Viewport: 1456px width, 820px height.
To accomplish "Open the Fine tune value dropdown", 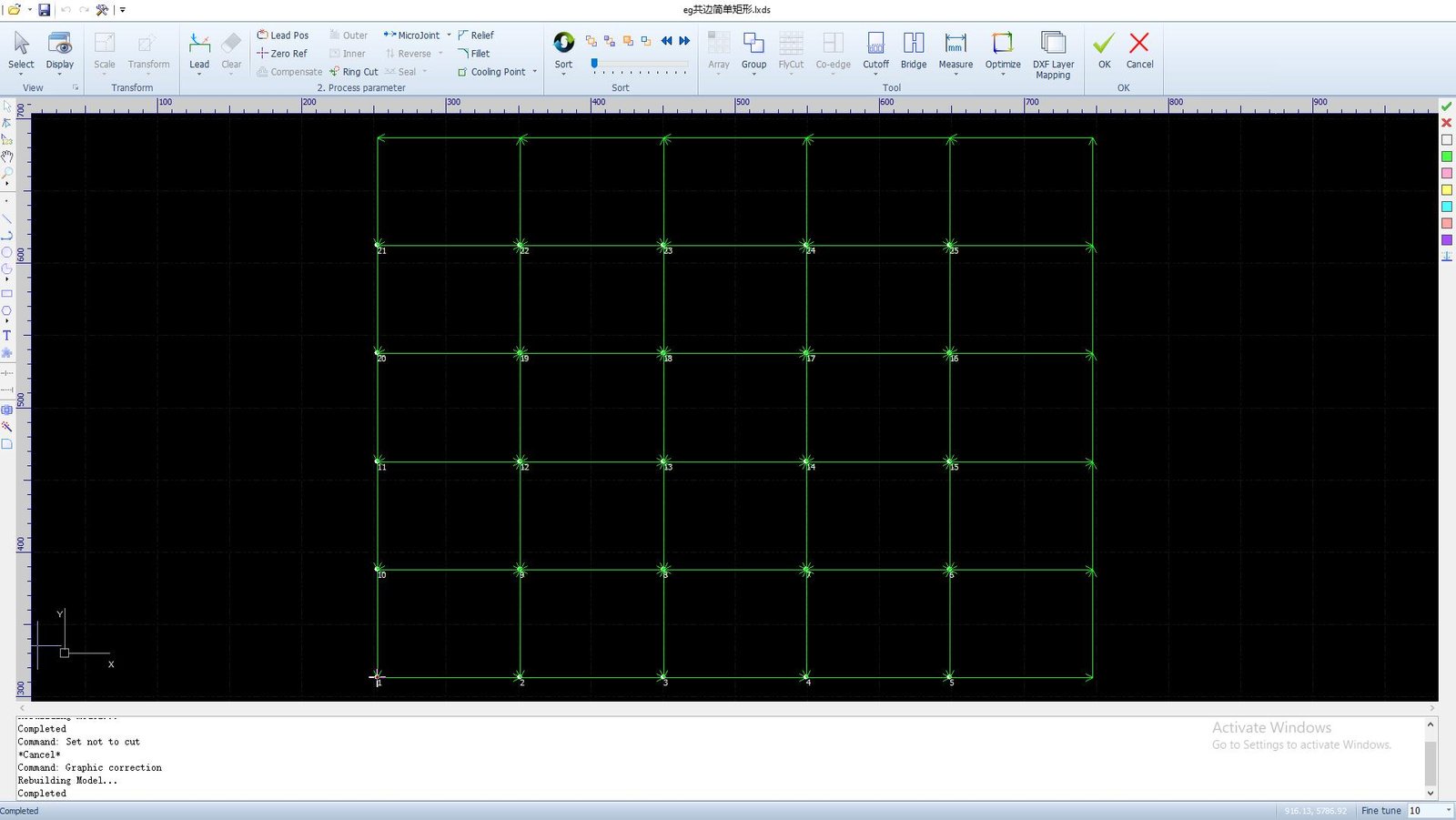I will pyautogui.click(x=1448, y=811).
